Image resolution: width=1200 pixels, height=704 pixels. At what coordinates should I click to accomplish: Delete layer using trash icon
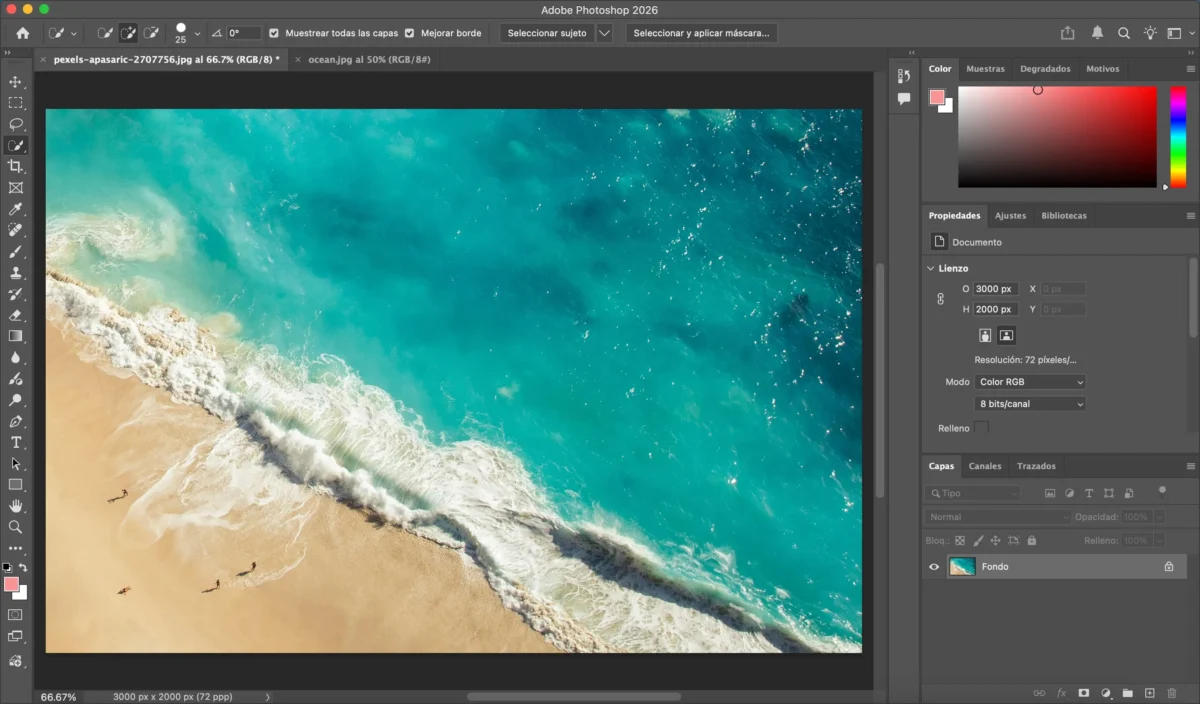point(1172,693)
